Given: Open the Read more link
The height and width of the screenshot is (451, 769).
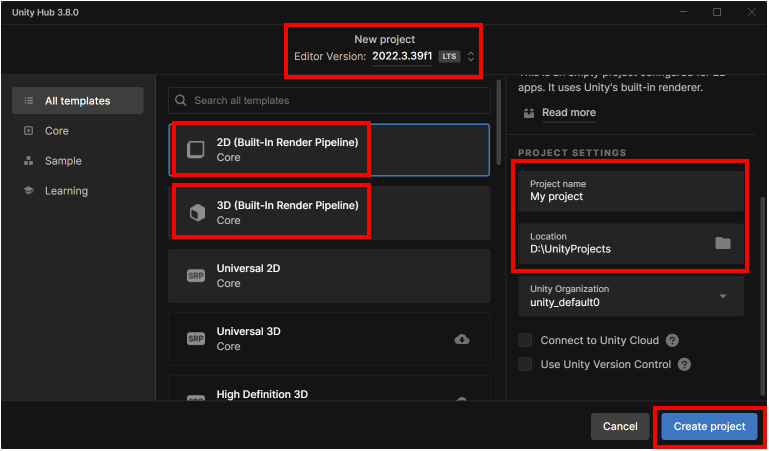Looking at the screenshot, I should tap(569, 113).
